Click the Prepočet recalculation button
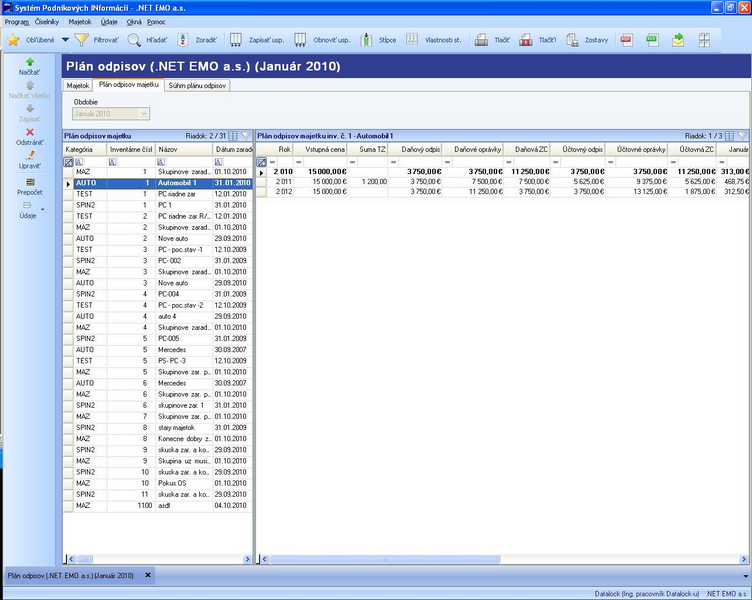 30,187
